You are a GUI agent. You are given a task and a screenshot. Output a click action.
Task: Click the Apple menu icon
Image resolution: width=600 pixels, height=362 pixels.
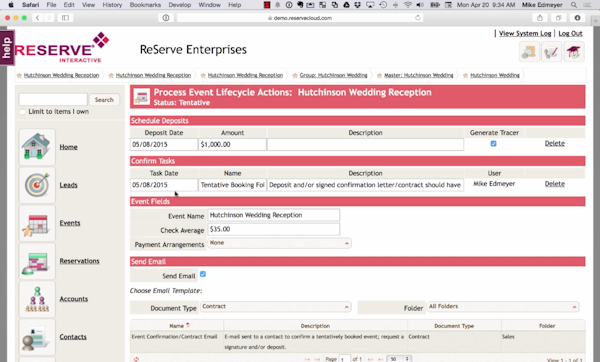[11, 5]
